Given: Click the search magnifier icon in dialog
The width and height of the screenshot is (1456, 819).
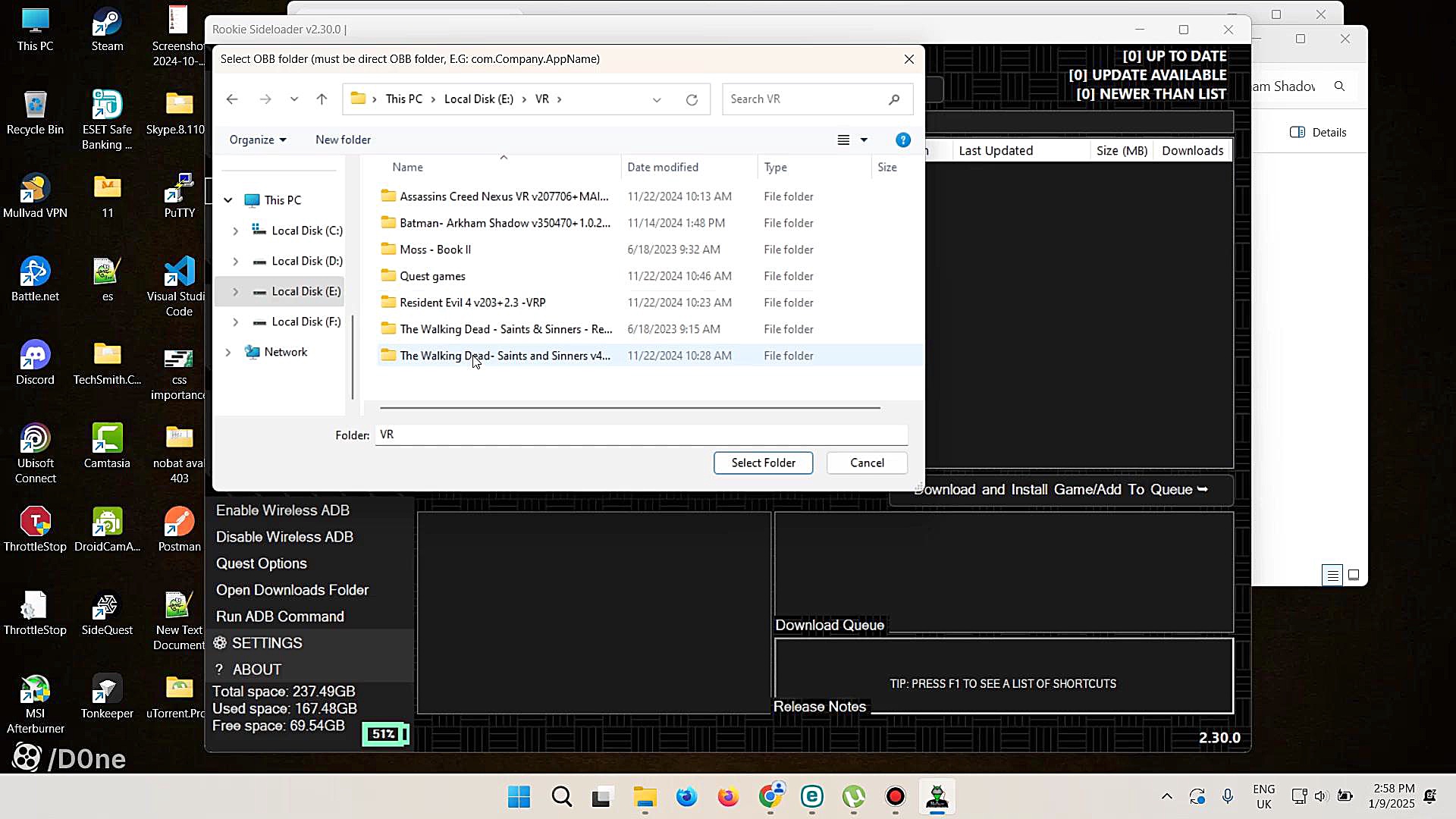Looking at the screenshot, I should [x=894, y=99].
